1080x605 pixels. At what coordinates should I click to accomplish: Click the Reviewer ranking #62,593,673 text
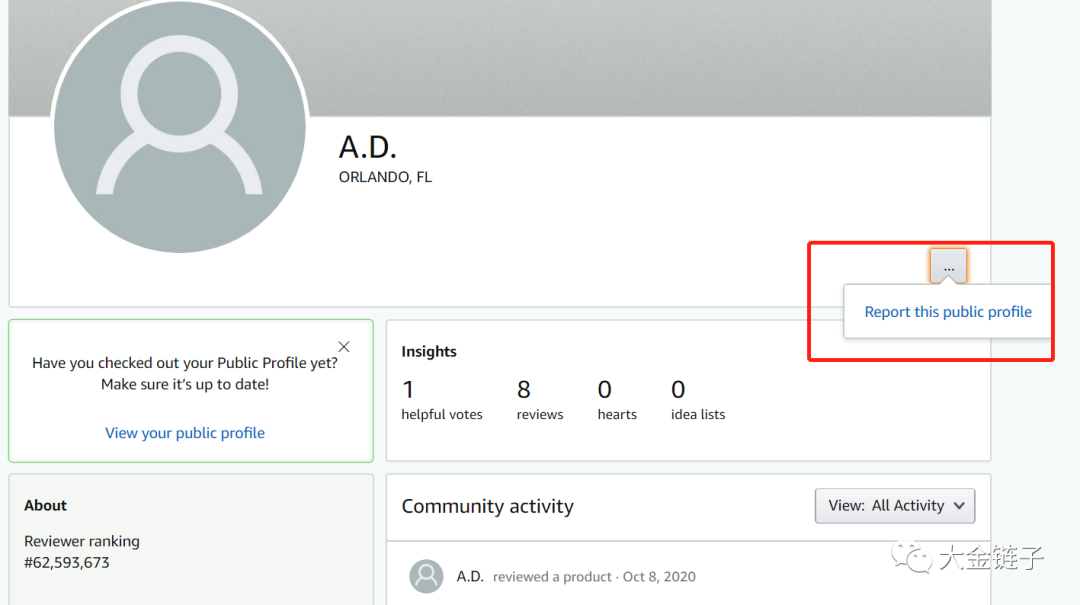click(82, 552)
